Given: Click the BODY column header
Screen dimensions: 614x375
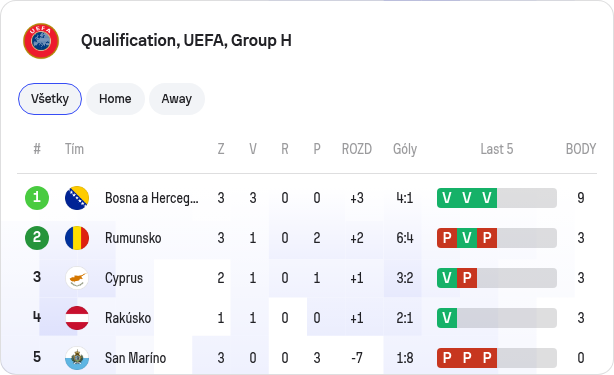Looking at the screenshot, I should (x=581, y=149).
